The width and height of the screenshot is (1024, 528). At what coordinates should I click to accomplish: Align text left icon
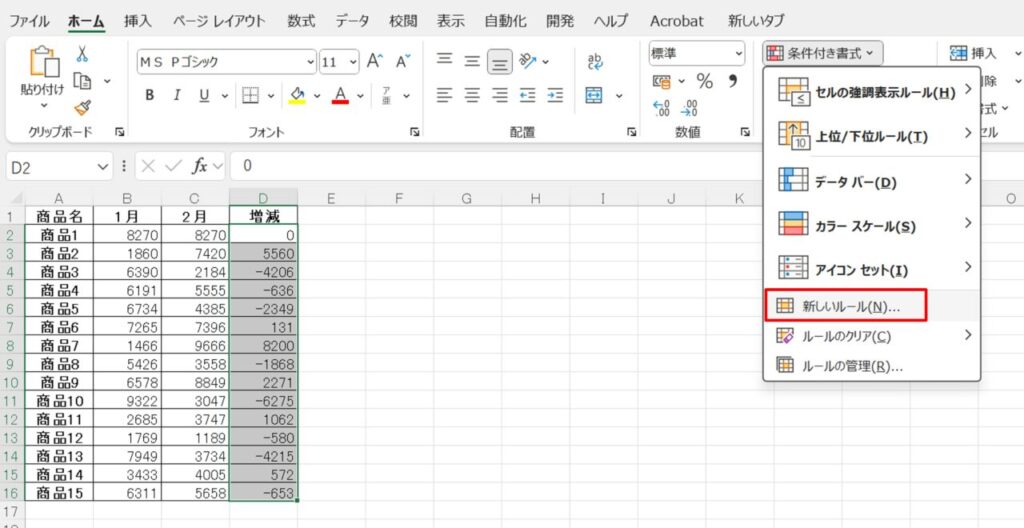[445, 95]
